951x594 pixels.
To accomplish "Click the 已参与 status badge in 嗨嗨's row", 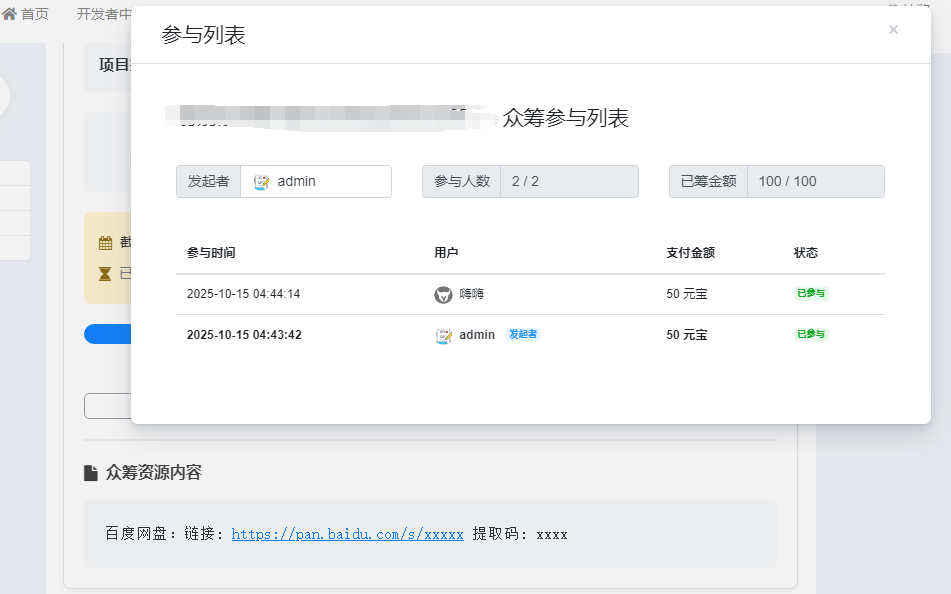I will pyautogui.click(x=811, y=294).
